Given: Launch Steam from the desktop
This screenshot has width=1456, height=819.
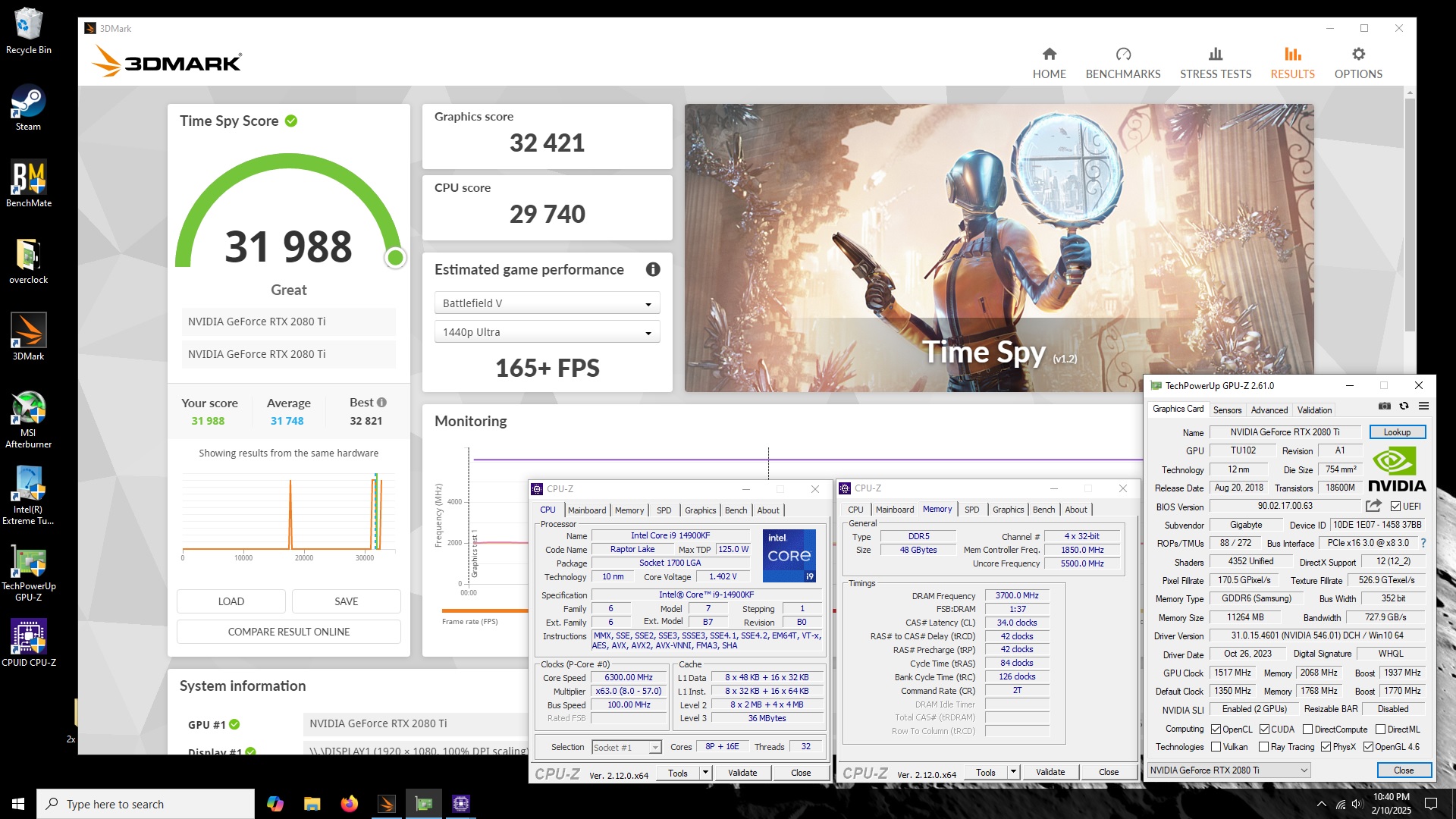Looking at the screenshot, I should coord(29,107).
